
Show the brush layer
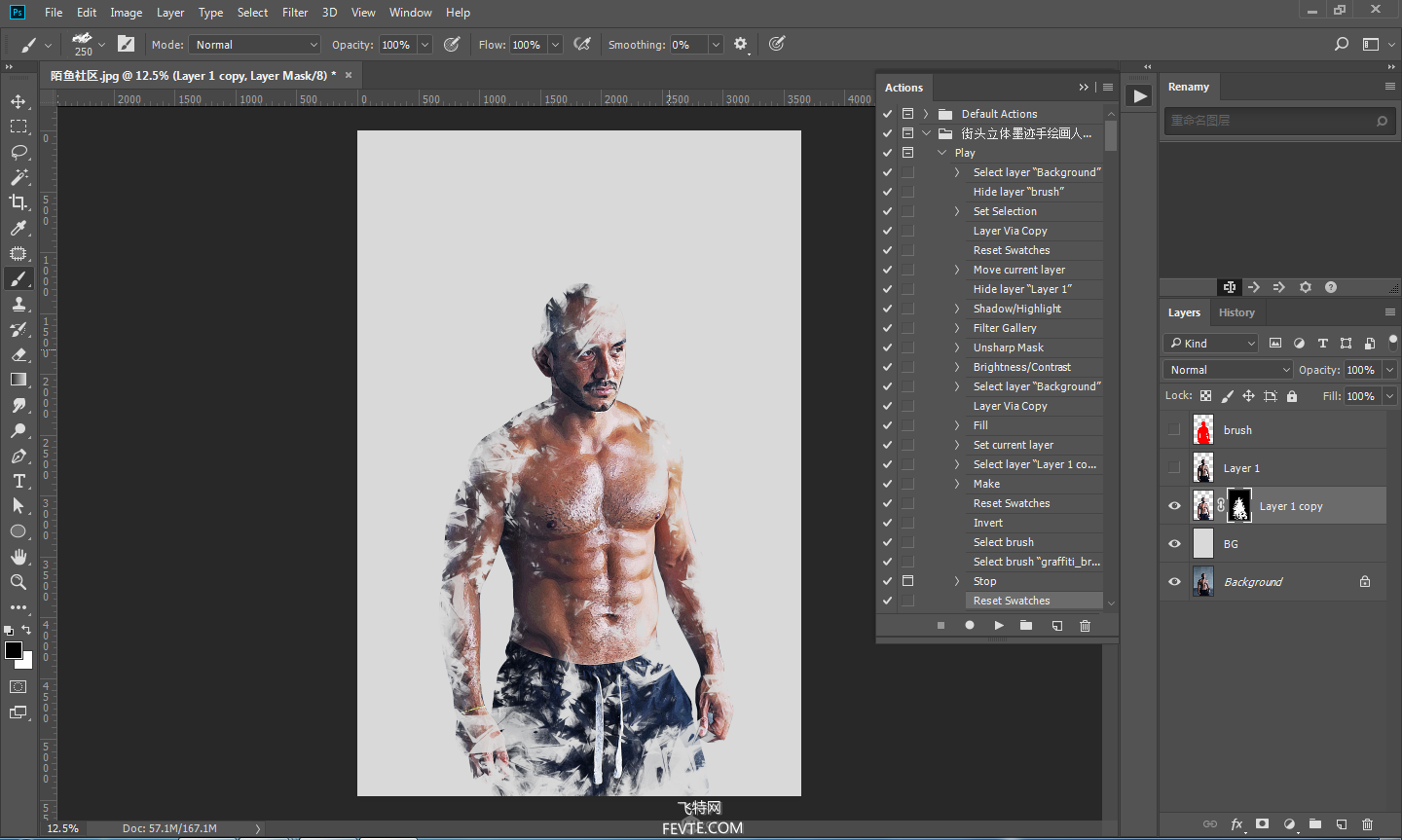pos(1174,429)
